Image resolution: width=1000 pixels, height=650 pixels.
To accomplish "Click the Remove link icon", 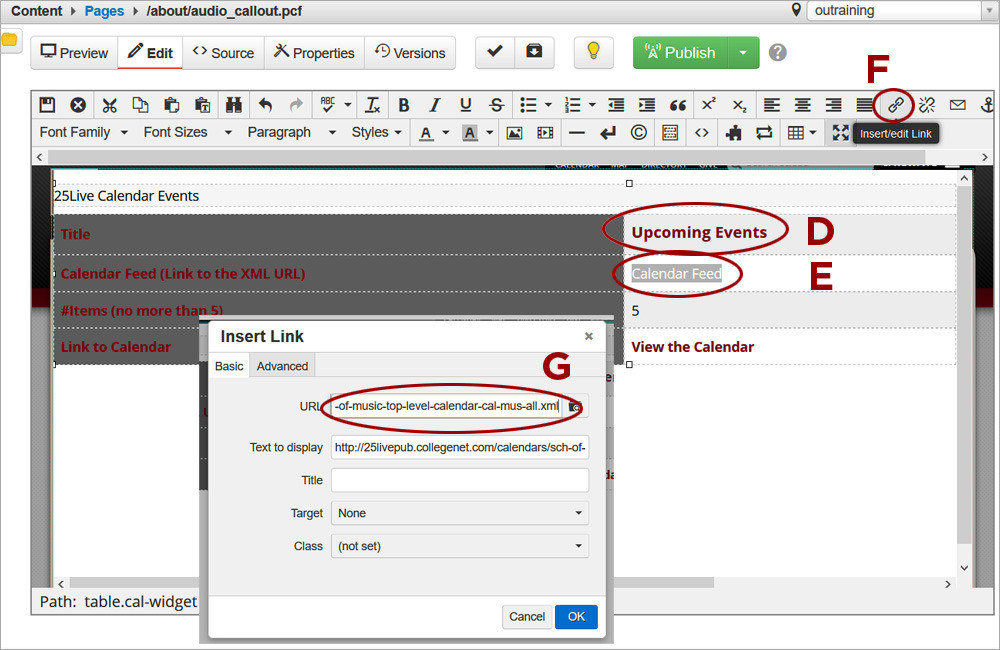I will pyautogui.click(x=927, y=105).
